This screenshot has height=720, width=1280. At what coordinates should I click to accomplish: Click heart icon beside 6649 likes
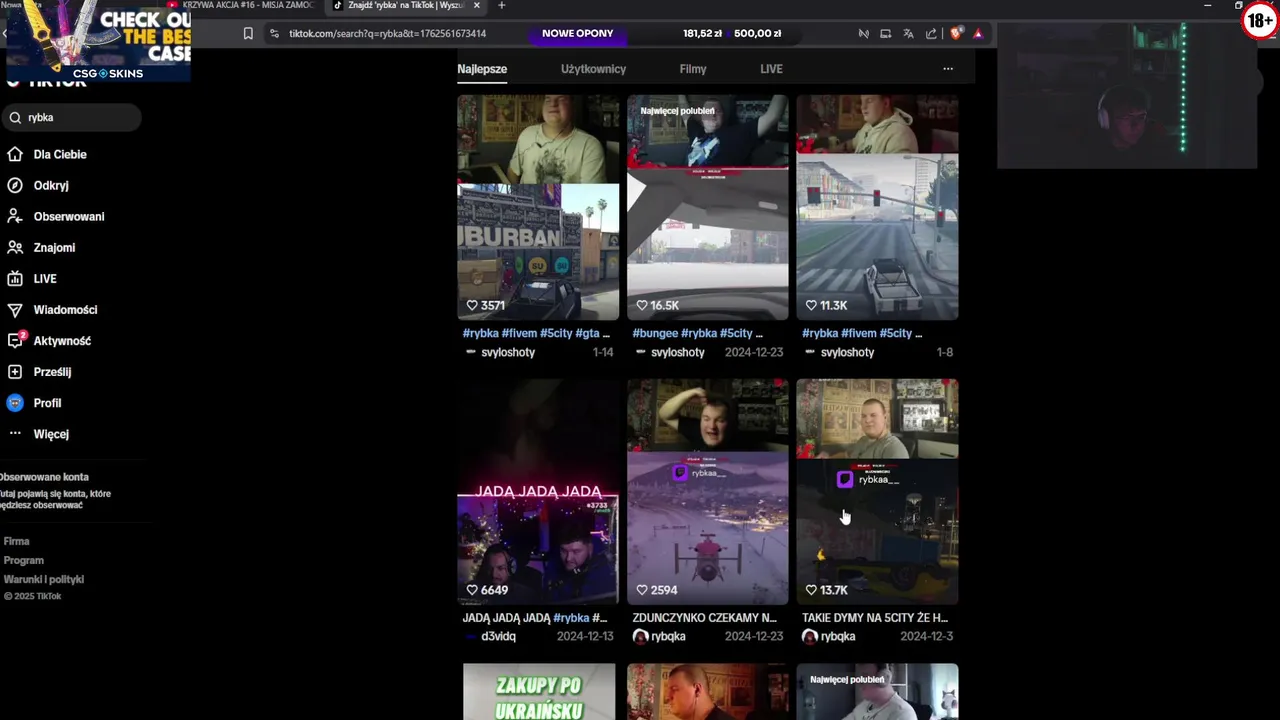472,590
